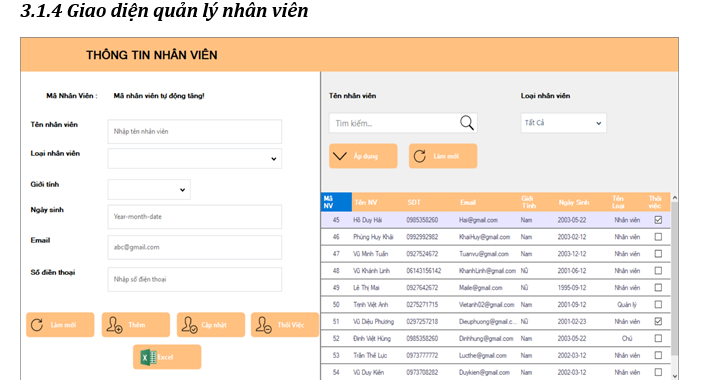Focus the Year-month-date birthday field

click(195, 217)
